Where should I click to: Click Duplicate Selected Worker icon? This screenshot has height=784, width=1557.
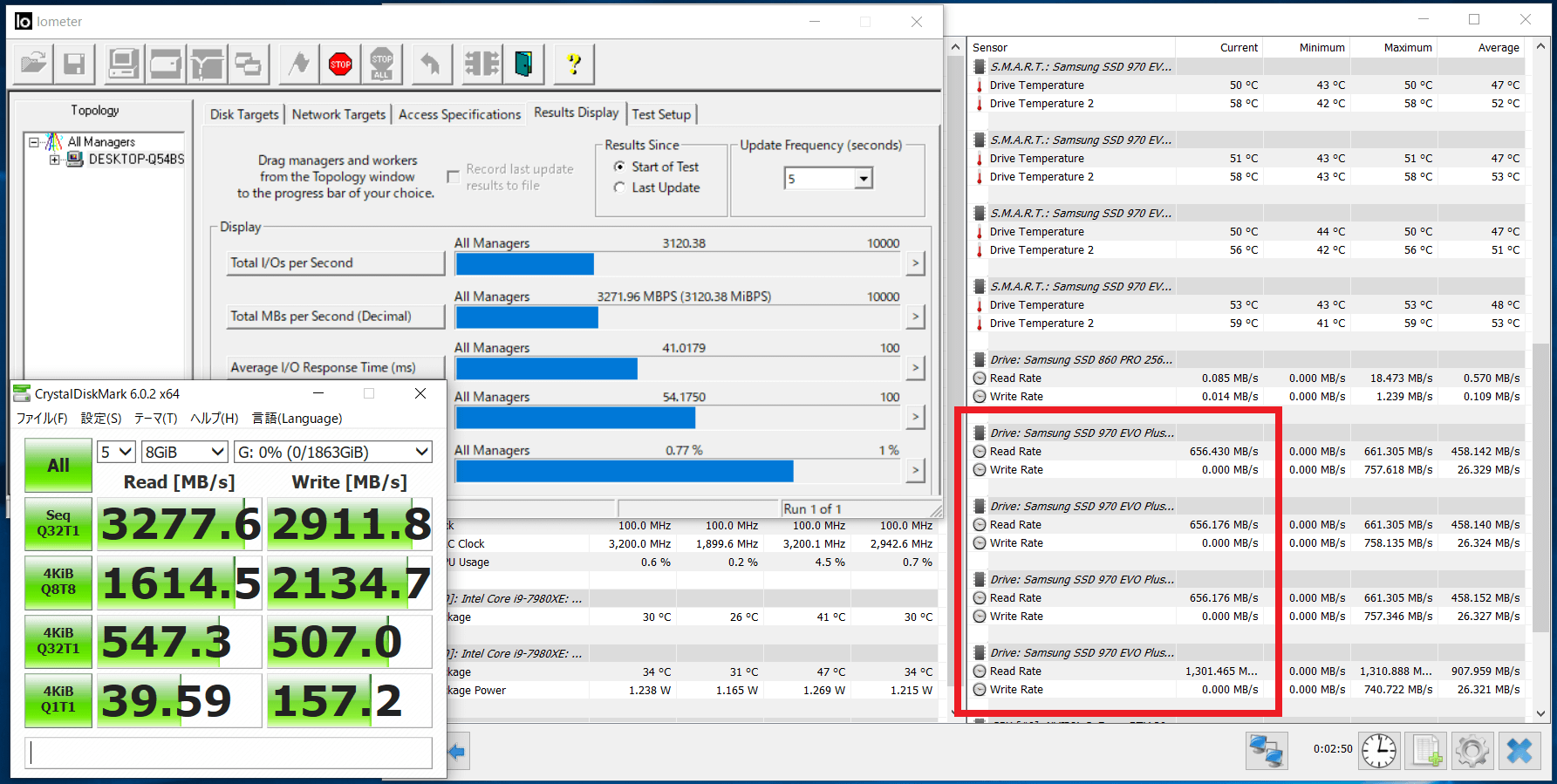[x=249, y=64]
